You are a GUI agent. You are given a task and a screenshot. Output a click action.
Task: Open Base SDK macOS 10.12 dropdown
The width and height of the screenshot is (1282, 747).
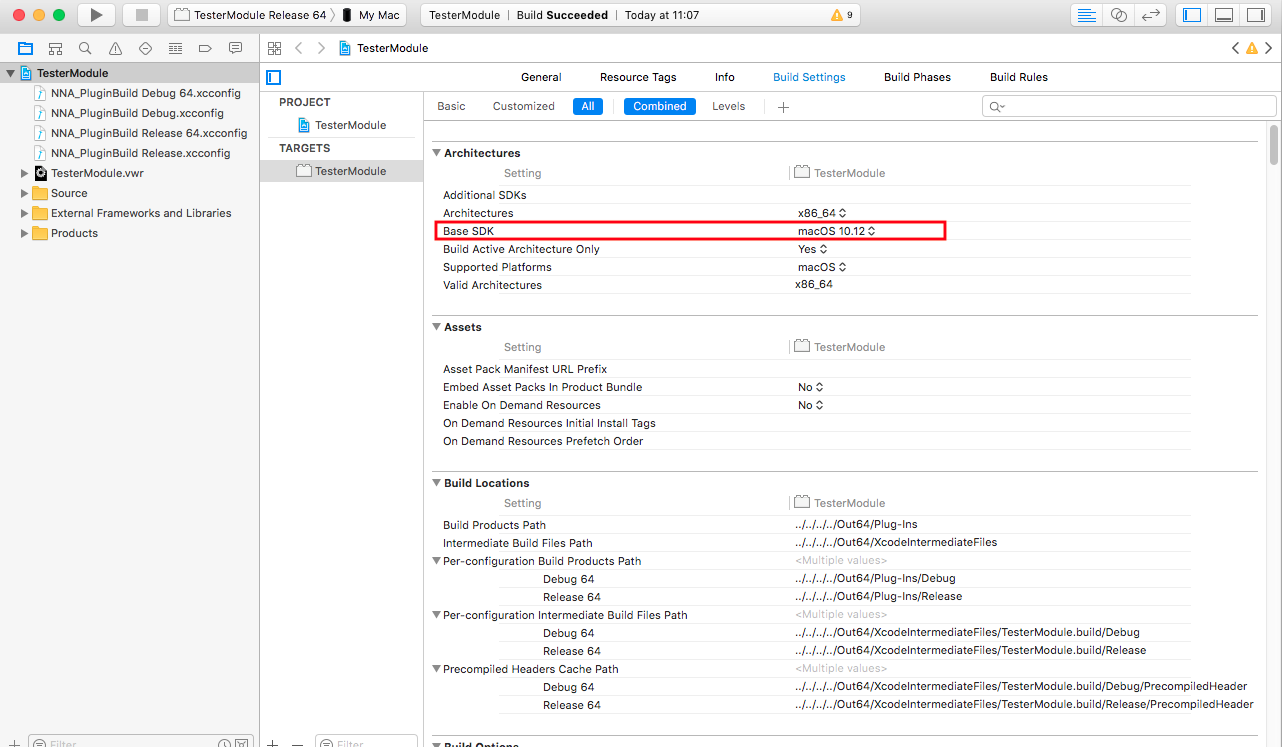836,231
